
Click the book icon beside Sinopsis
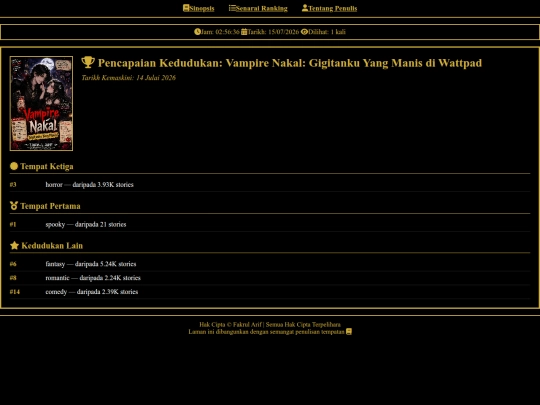pos(186,8)
